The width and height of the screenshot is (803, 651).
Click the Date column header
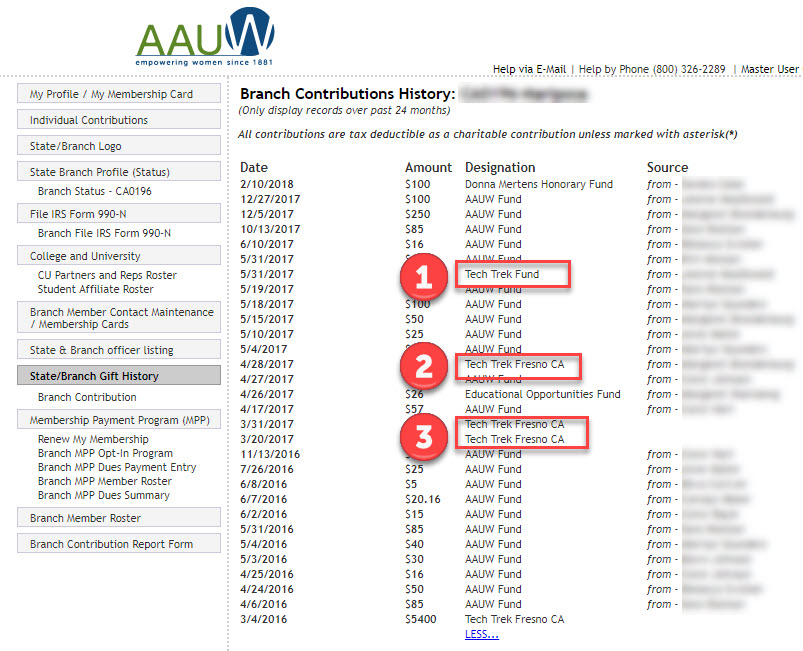coord(254,167)
